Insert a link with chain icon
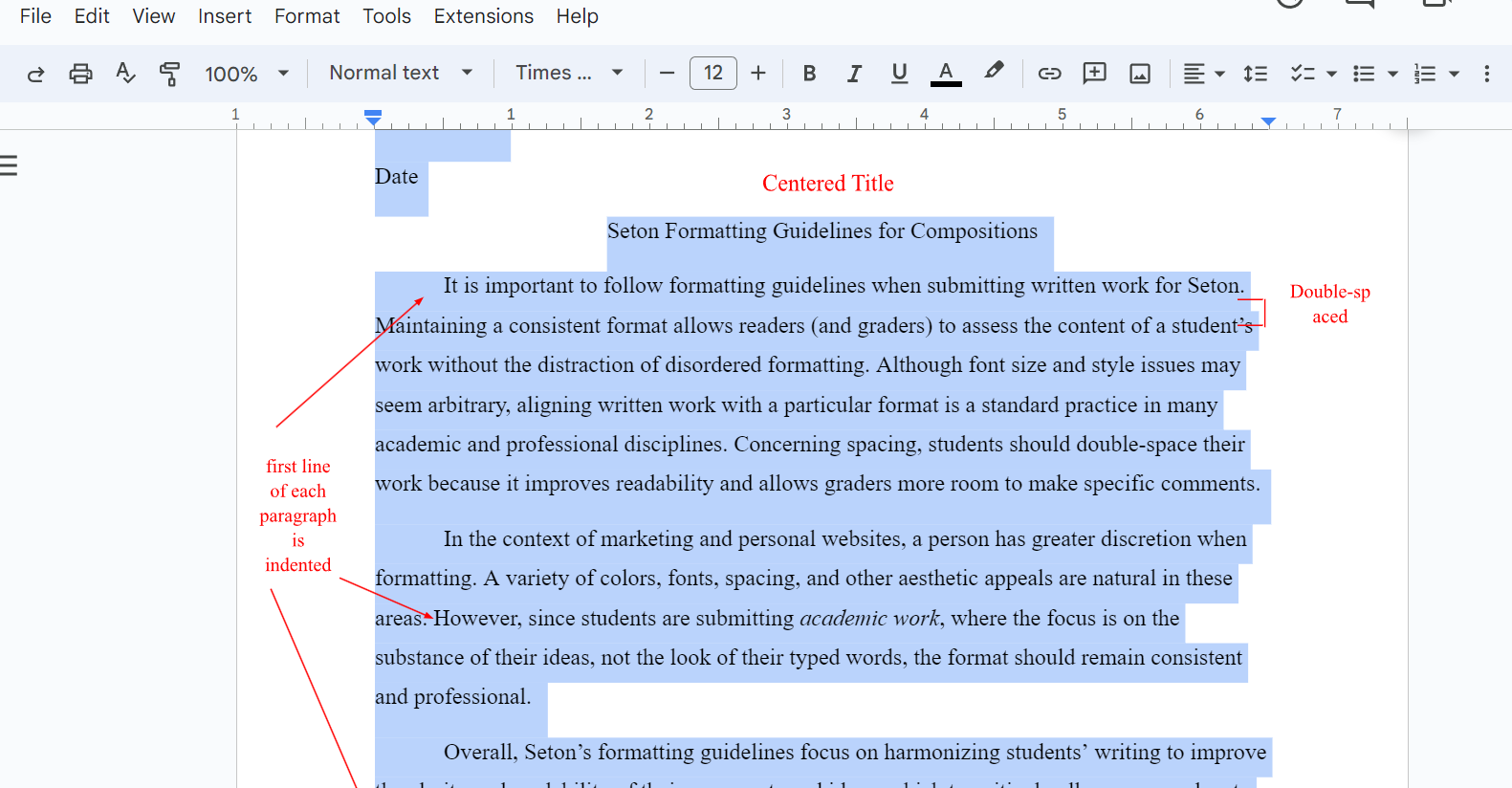 click(x=1049, y=74)
